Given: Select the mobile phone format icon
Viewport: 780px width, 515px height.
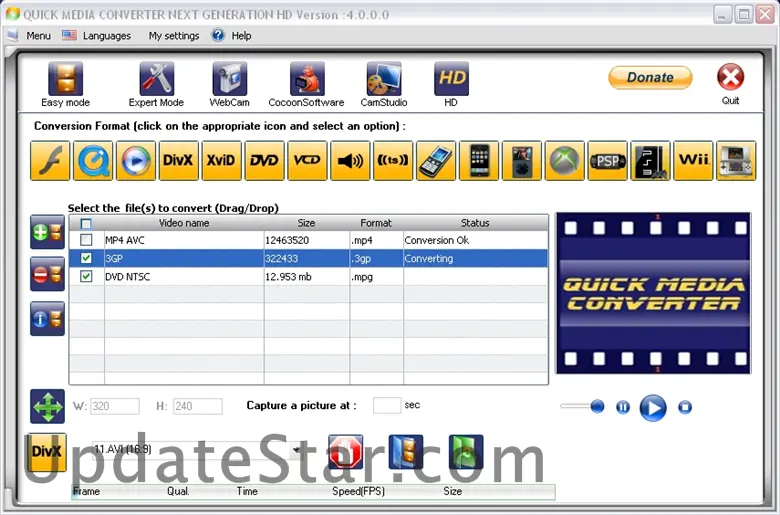Looking at the screenshot, I should [436, 160].
